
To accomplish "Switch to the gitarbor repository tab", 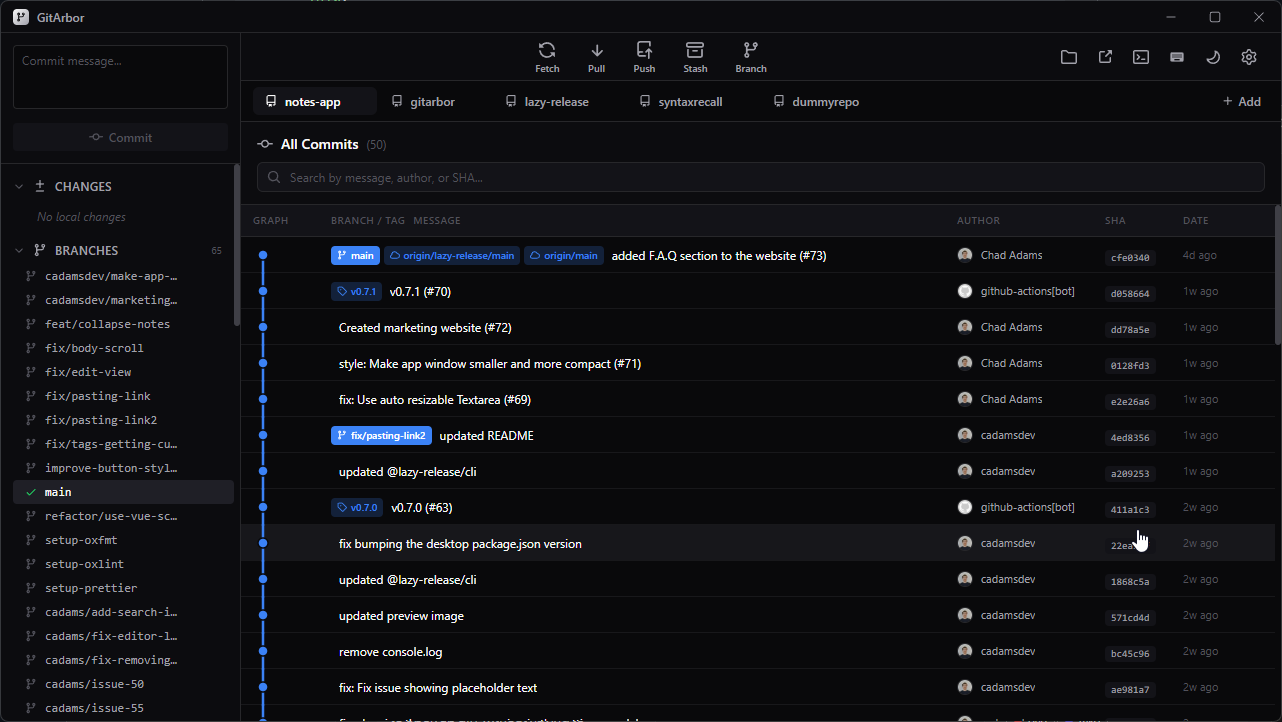I will pyautogui.click(x=423, y=102).
